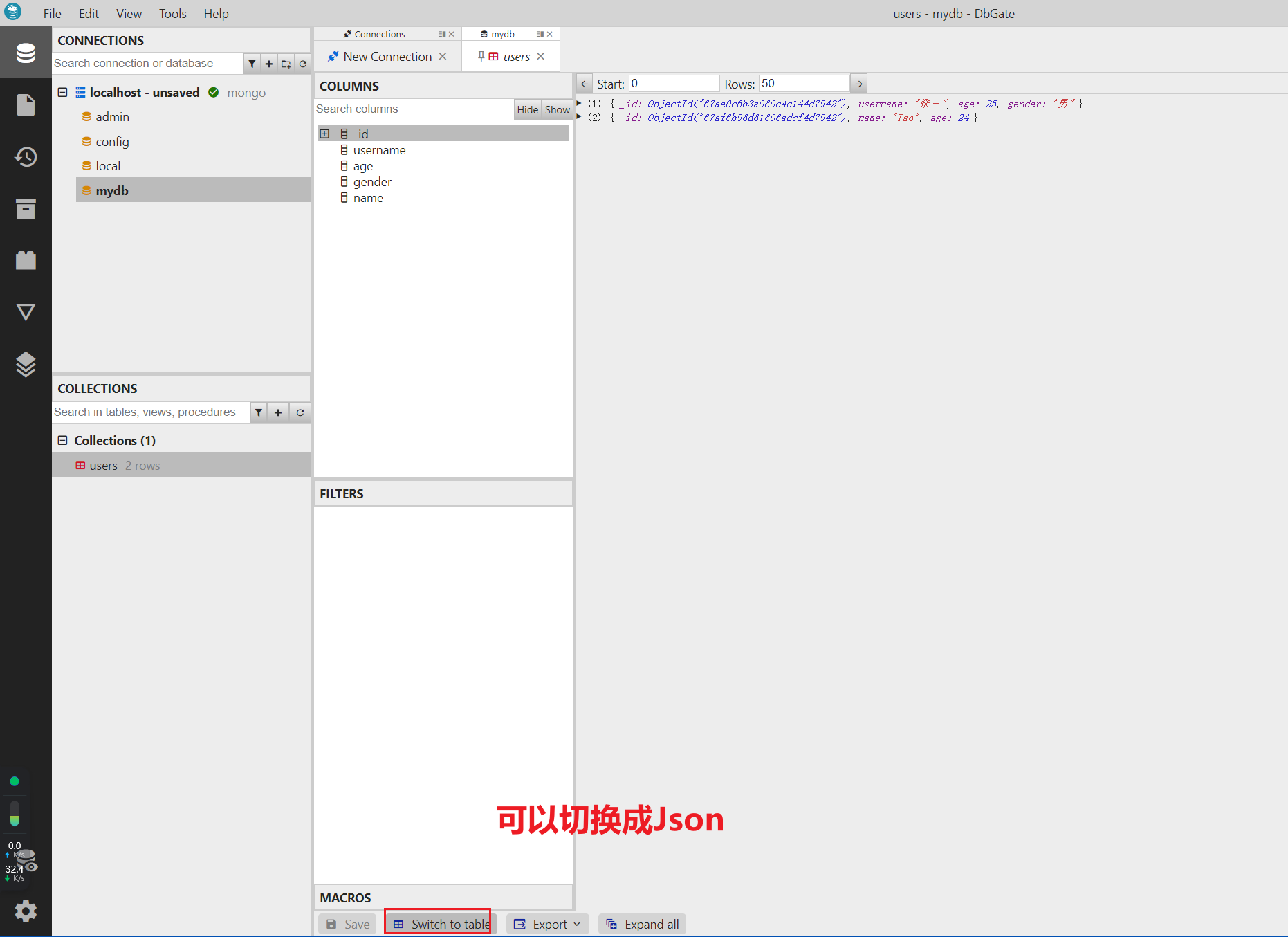This screenshot has height=937, width=1288.
Task: Open the Archive sidebar icon
Action: [26, 208]
